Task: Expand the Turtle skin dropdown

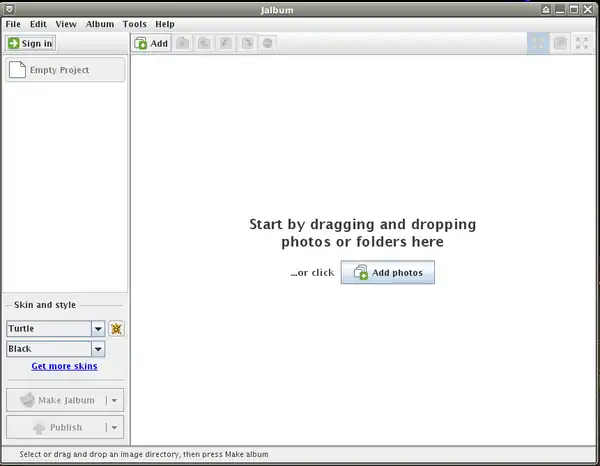Action: (98, 328)
